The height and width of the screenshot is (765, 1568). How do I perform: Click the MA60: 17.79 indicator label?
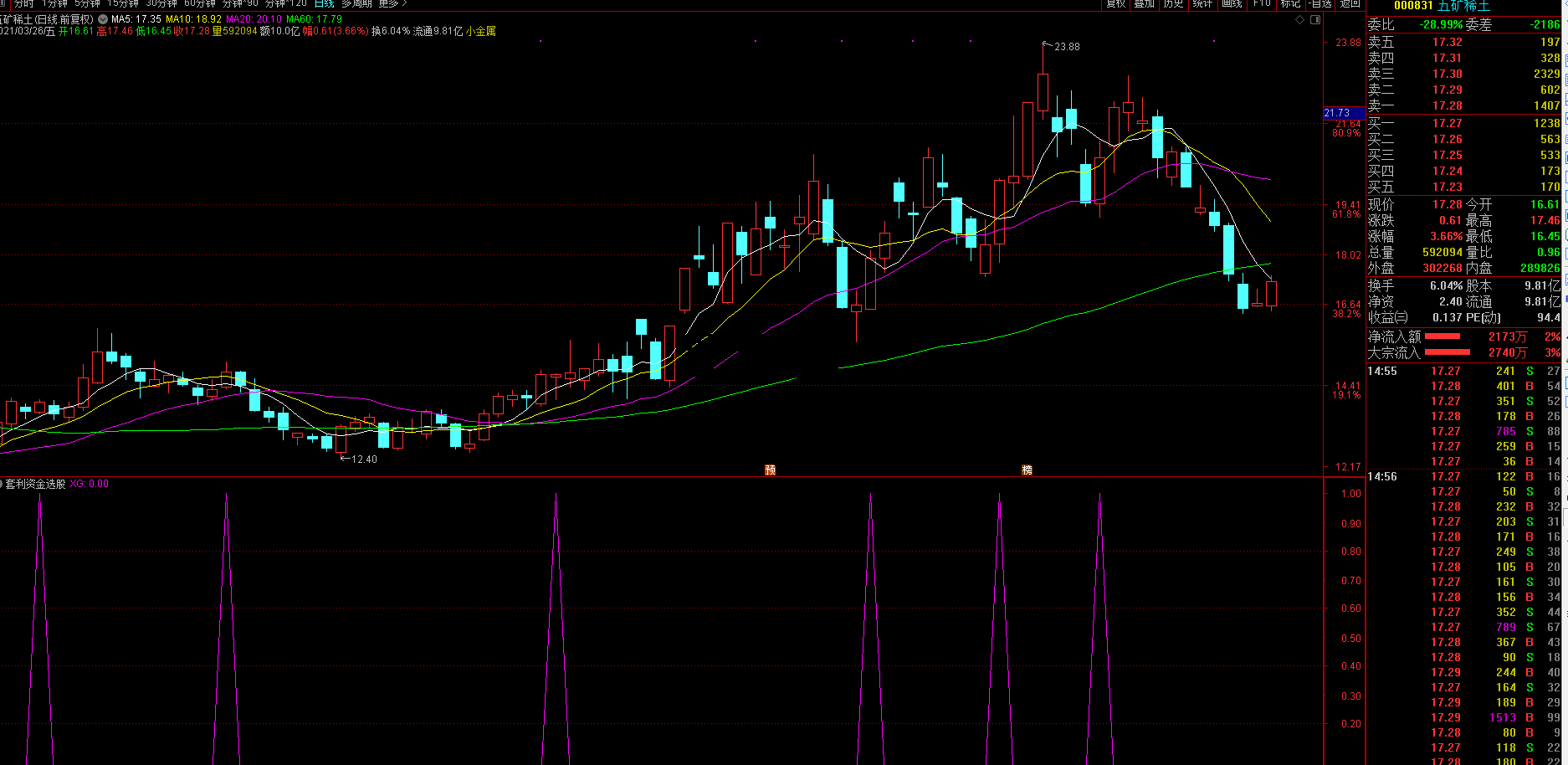pyautogui.click(x=314, y=18)
